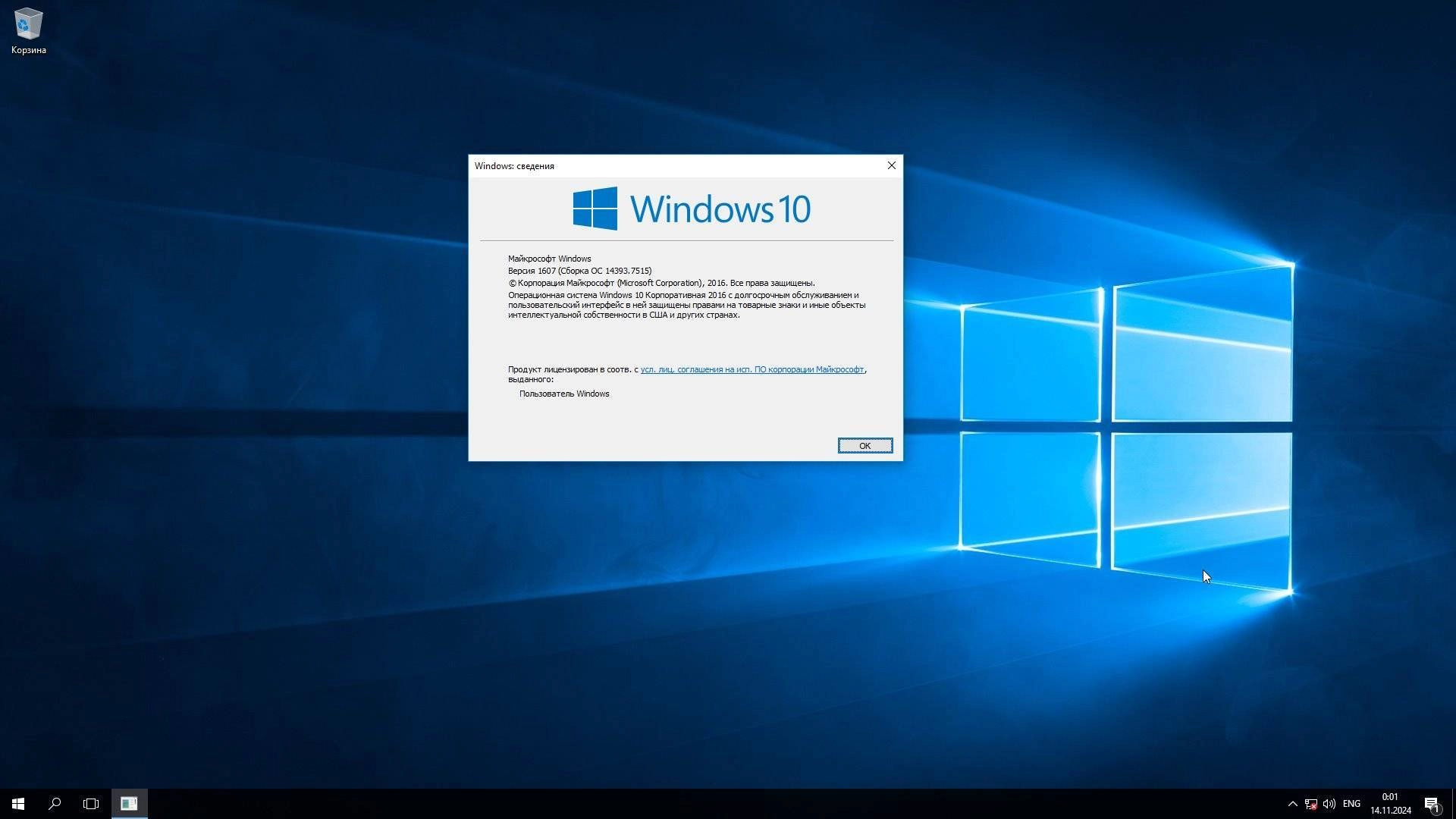
Task: Click the text 'Майкрософт Windows'
Action: coord(549,259)
